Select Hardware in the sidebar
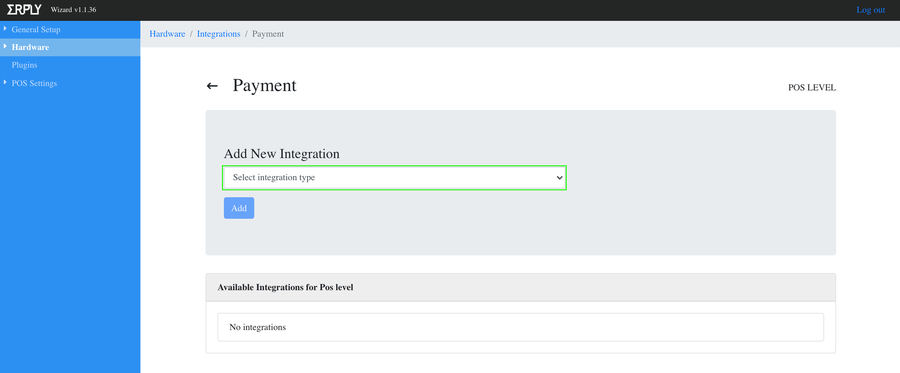The width and height of the screenshot is (900, 373). click(x=30, y=48)
